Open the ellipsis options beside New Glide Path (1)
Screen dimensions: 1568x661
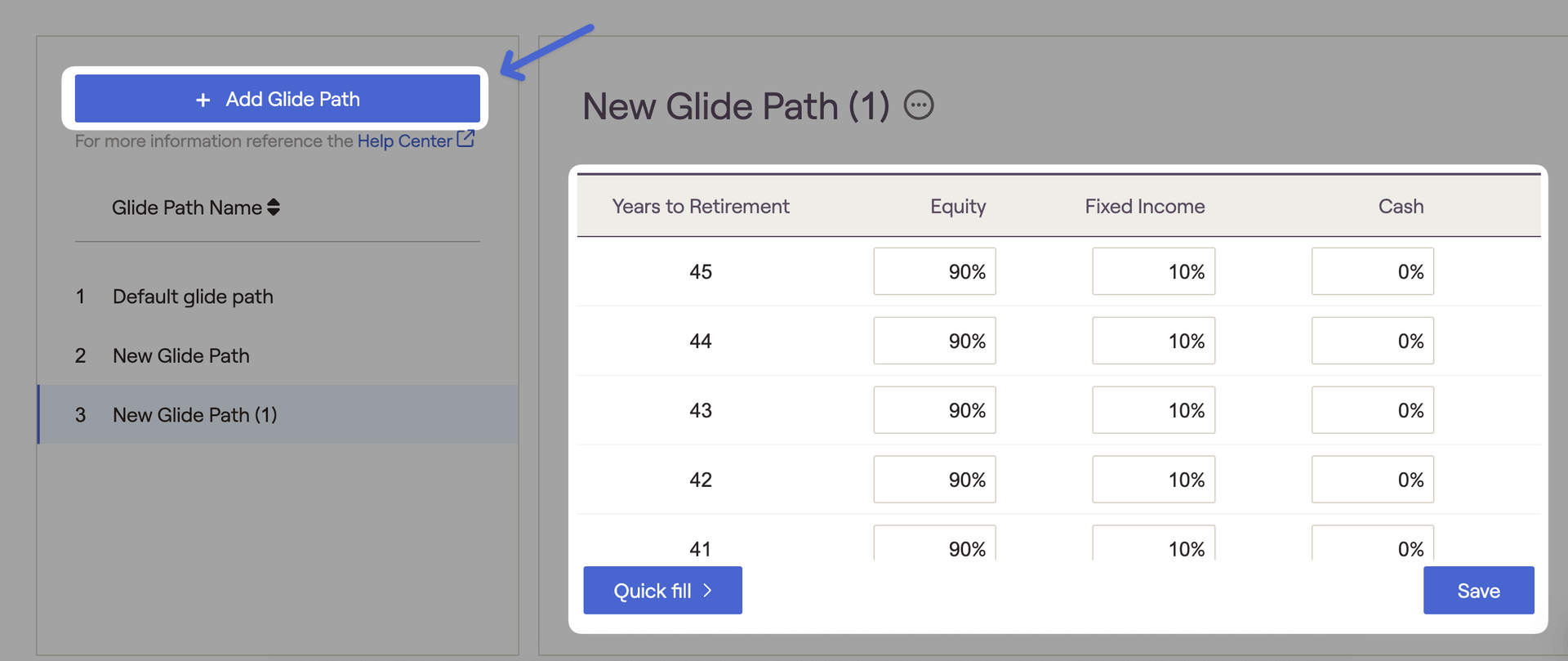tap(919, 105)
